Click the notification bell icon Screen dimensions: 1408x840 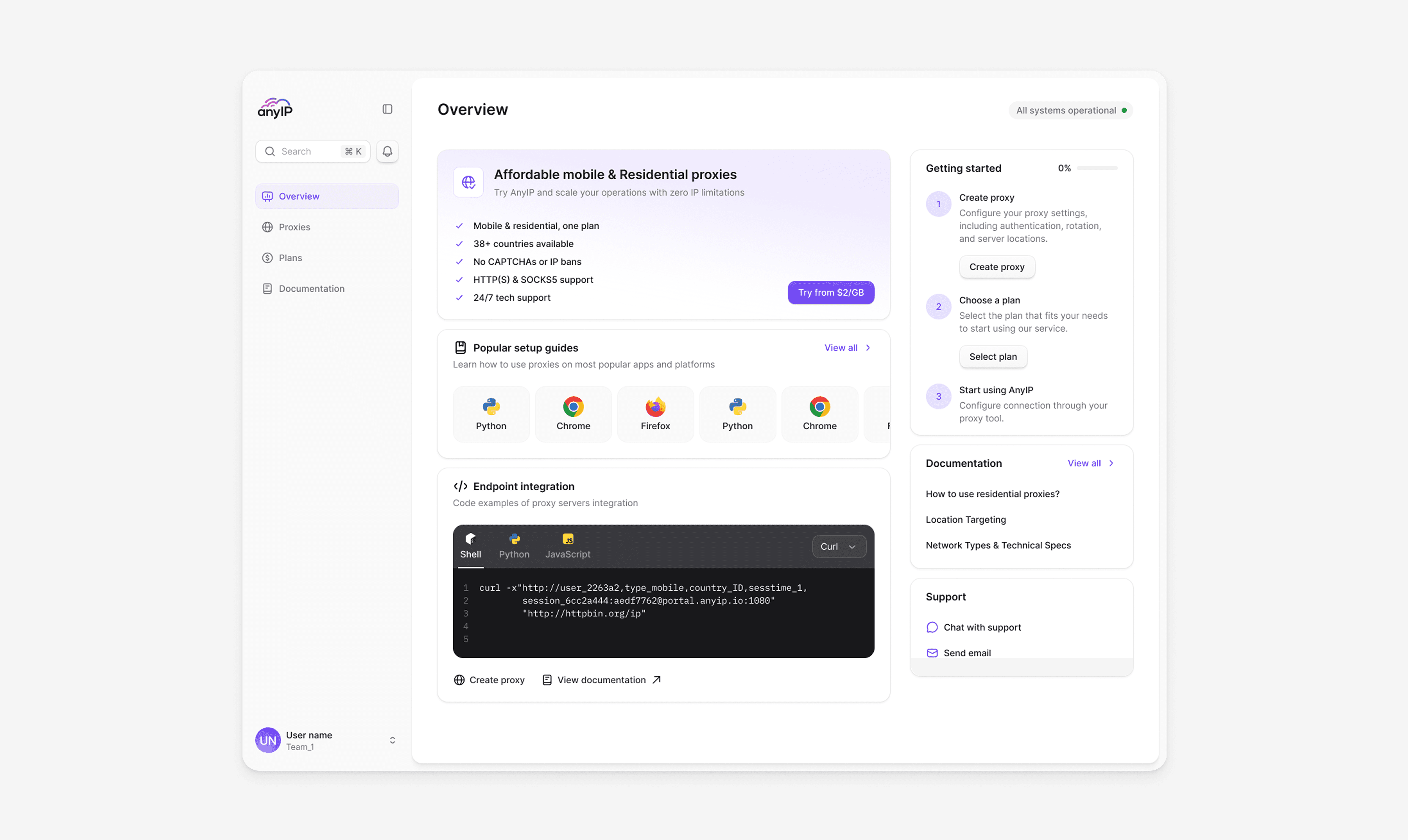click(387, 151)
